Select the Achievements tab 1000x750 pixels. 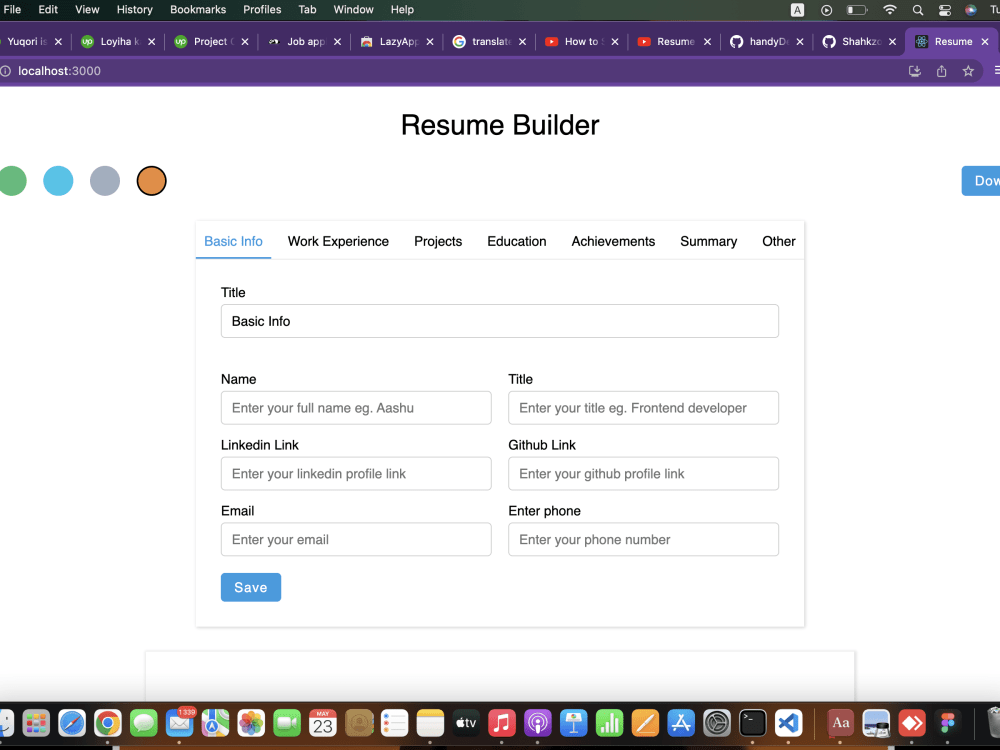tap(613, 241)
